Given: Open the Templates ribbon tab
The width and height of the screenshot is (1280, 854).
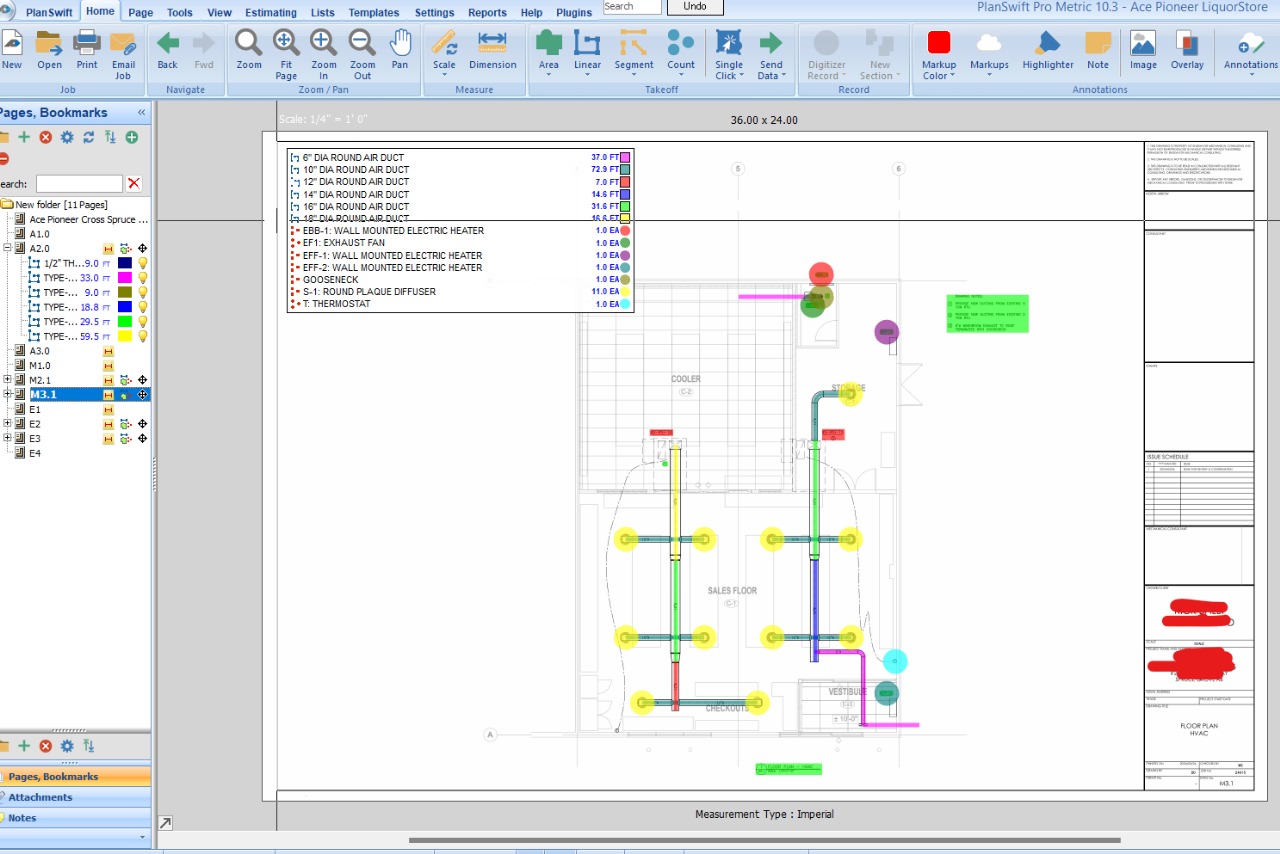Looking at the screenshot, I should point(373,13).
